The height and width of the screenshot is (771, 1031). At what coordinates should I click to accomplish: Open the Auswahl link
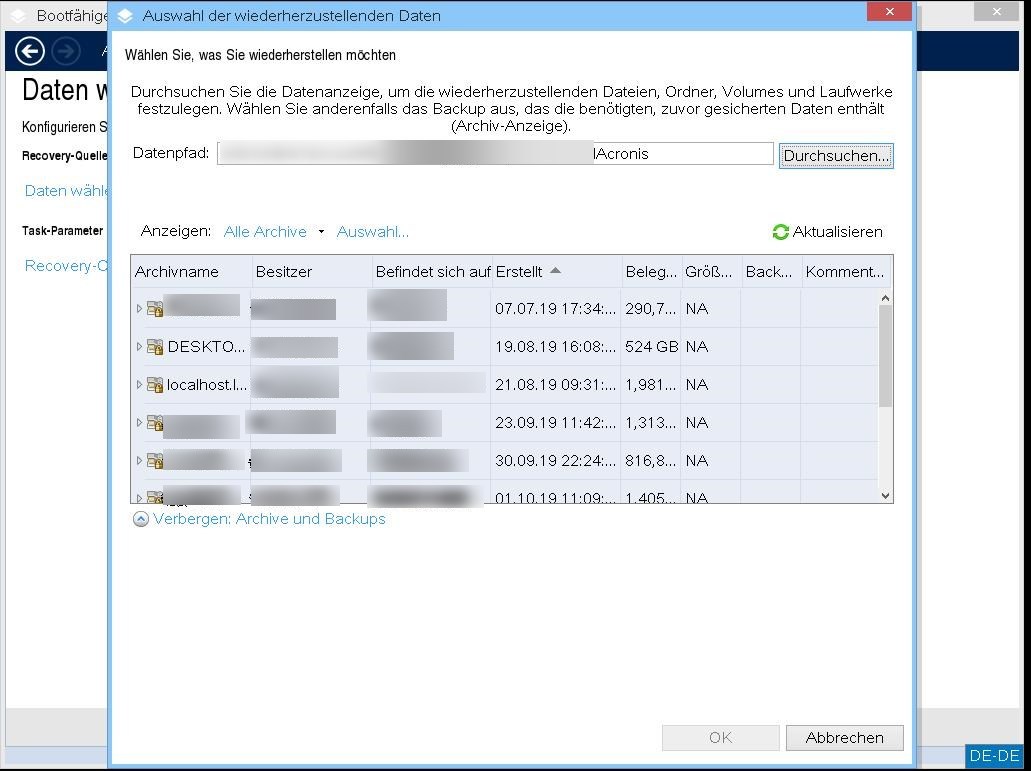(372, 231)
